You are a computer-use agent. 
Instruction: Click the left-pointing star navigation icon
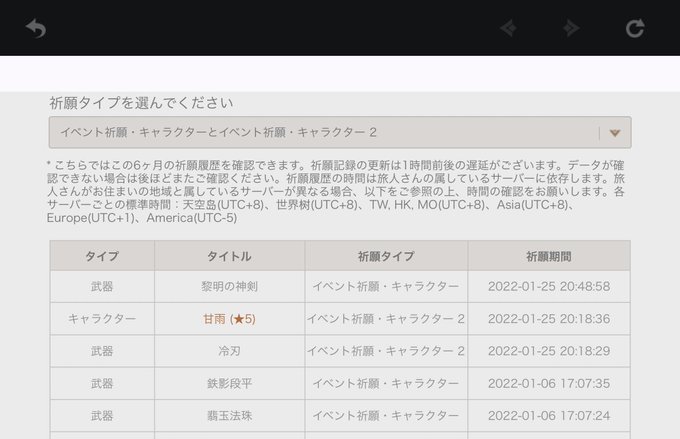[508, 29]
